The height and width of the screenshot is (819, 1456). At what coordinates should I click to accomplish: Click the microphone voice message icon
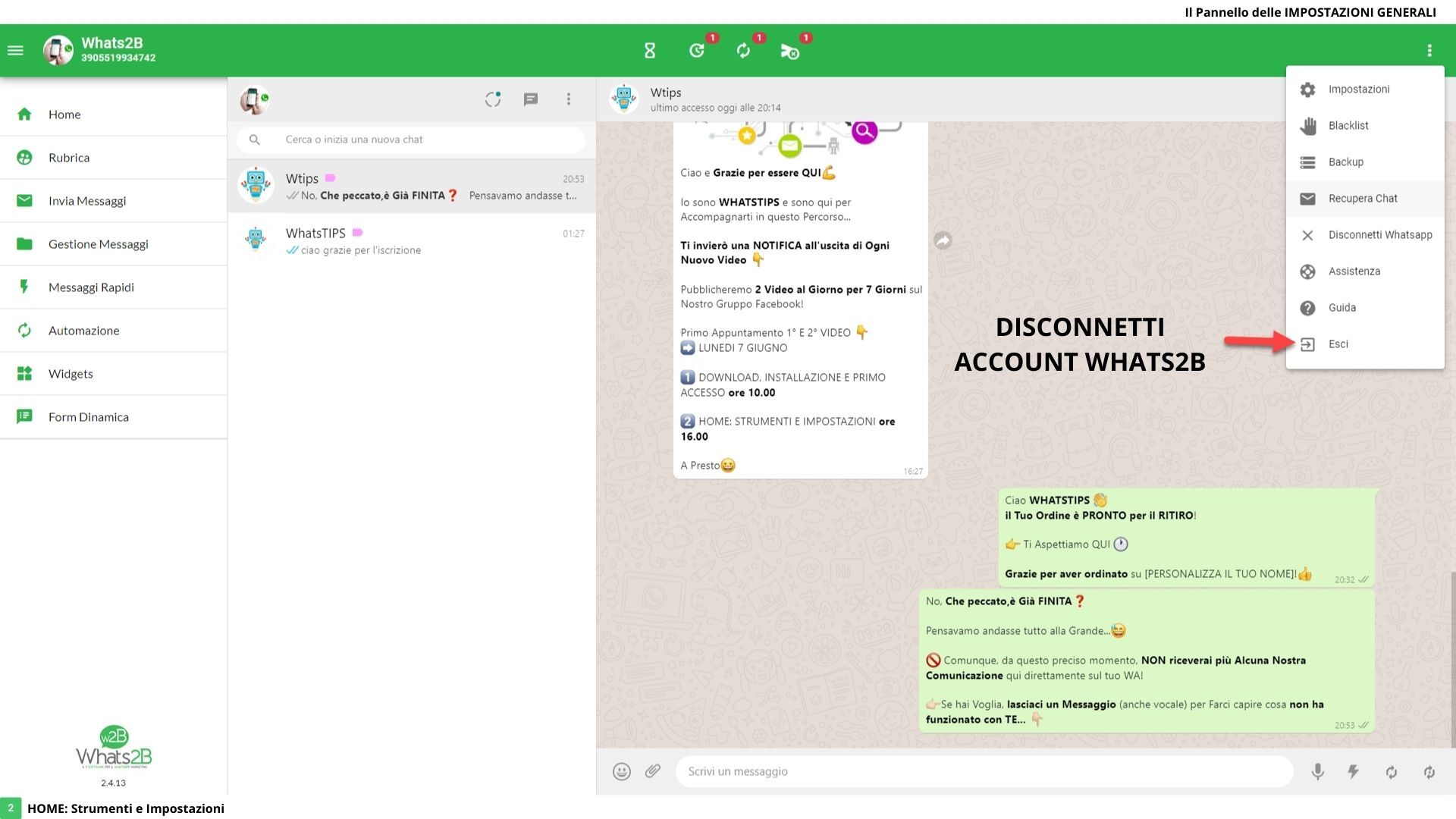[x=1318, y=772]
